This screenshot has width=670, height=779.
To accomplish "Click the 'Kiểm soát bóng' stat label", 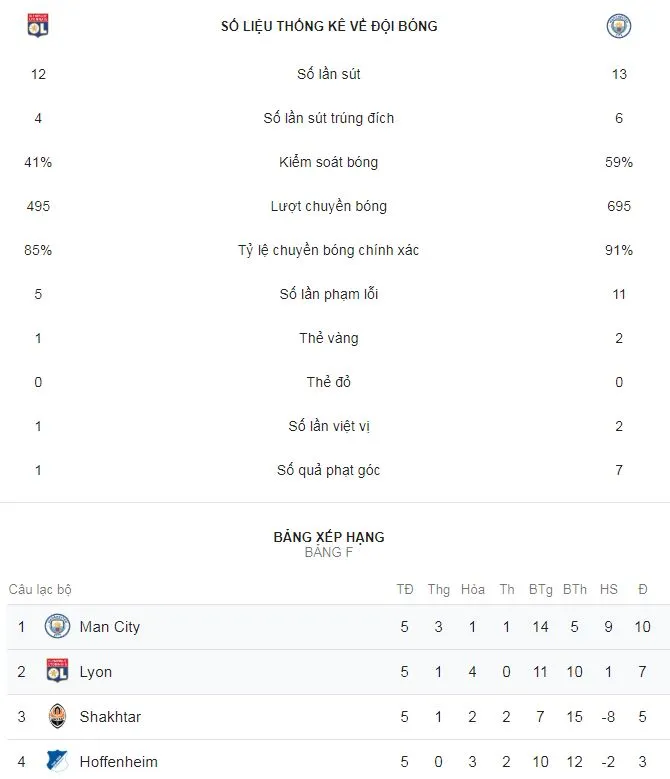I will point(328,162).
